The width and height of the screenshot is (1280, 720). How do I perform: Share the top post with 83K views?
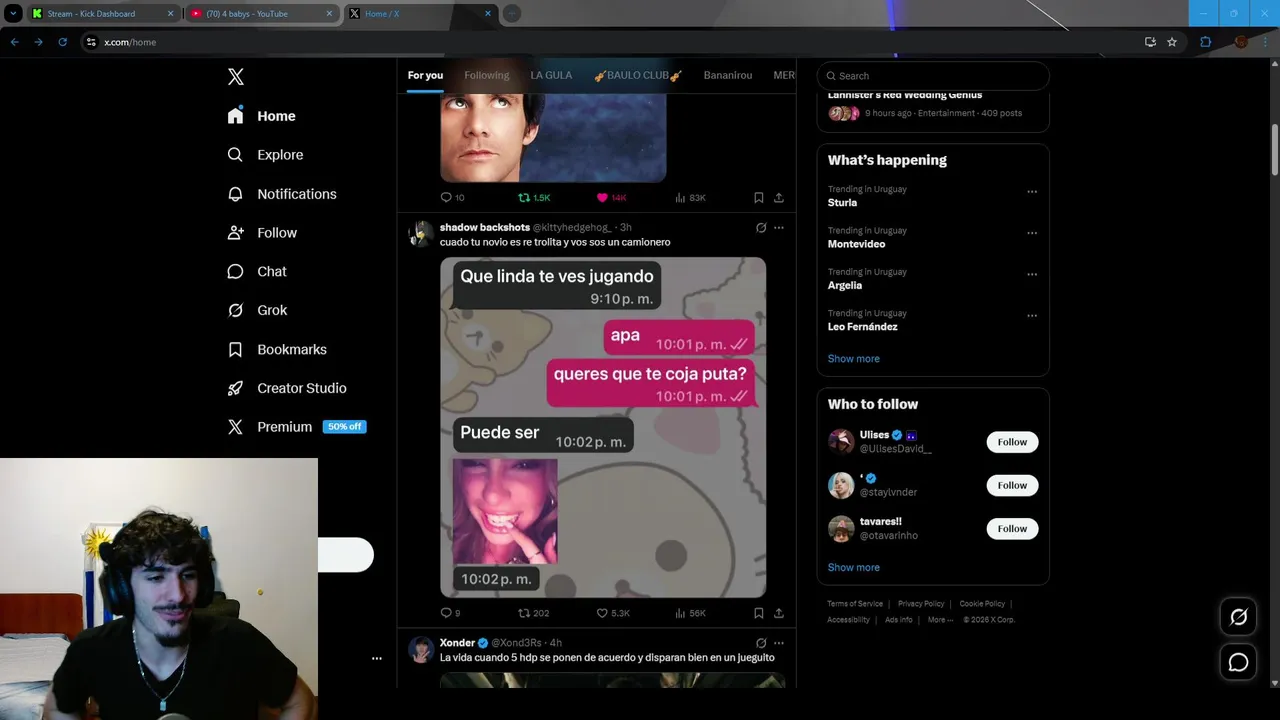(779, 198)
